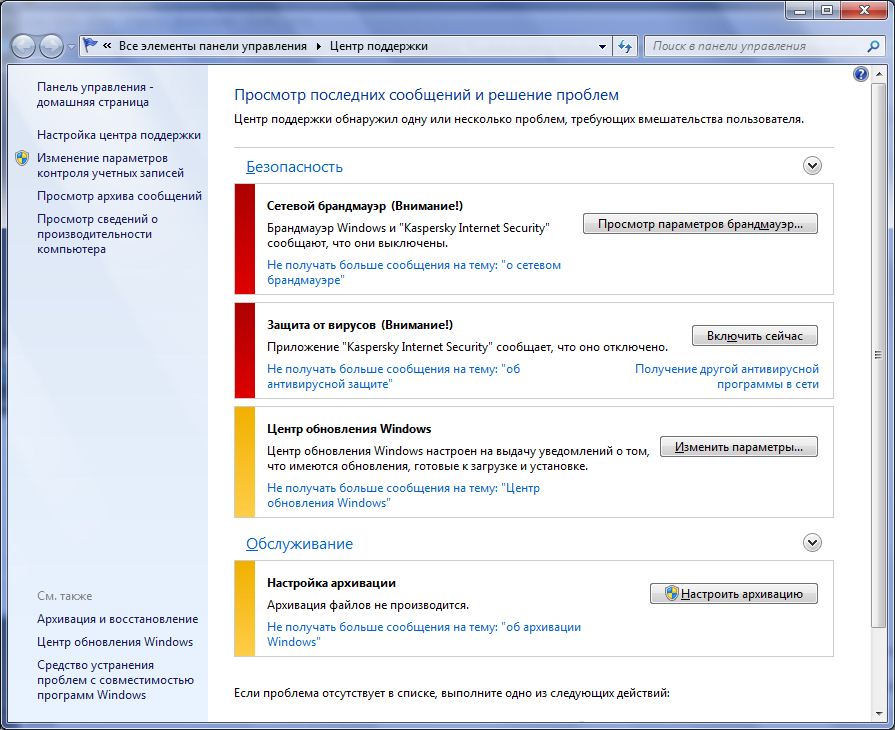This screenshot has width=895, height=730.
Task: Select 'Центр поддержки' breadcrumb
Action: [378, 46]
